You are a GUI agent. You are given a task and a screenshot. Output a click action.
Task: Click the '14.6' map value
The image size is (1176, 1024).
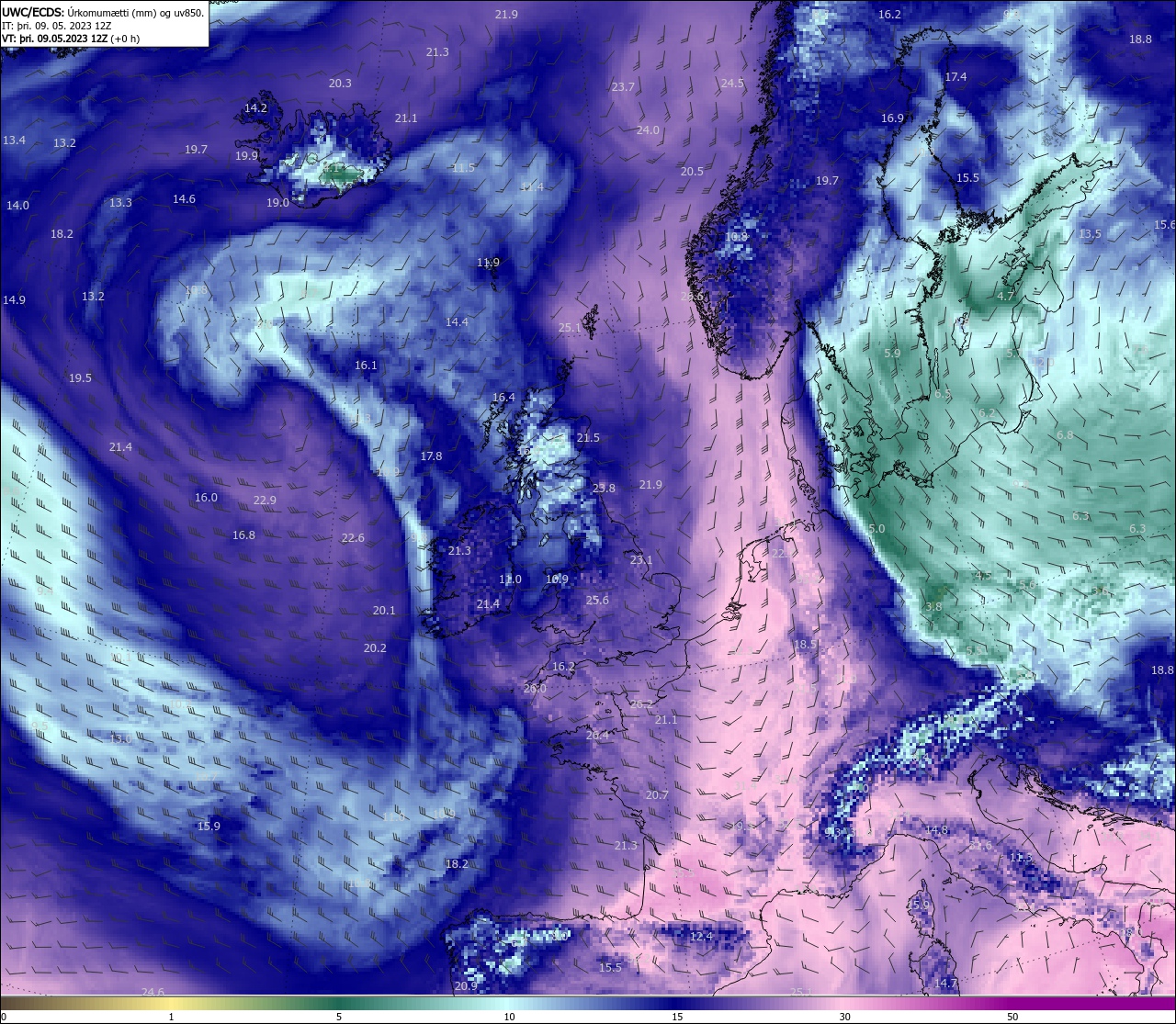coord(184,199)
